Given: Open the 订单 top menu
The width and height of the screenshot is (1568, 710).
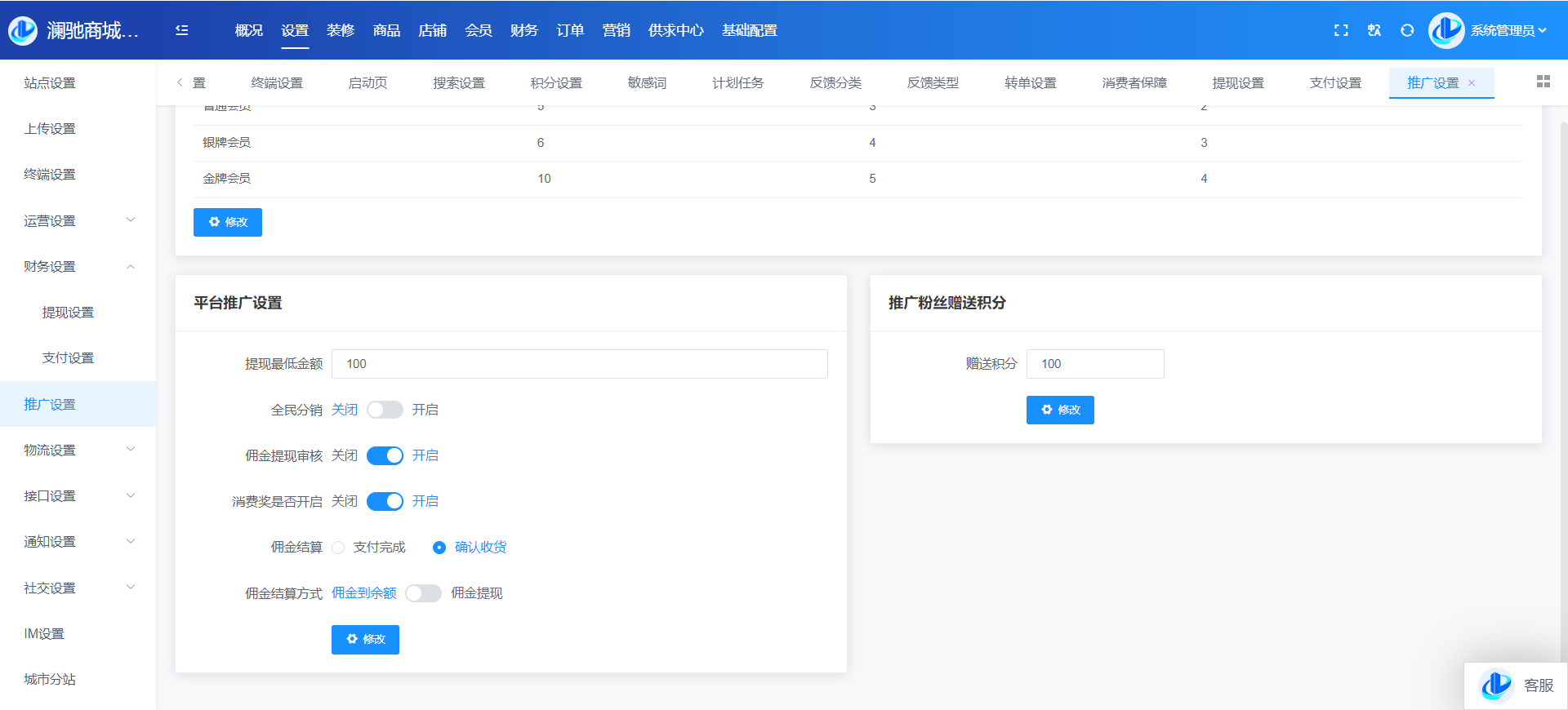Looking at the screenshot, I should point(570,30).
